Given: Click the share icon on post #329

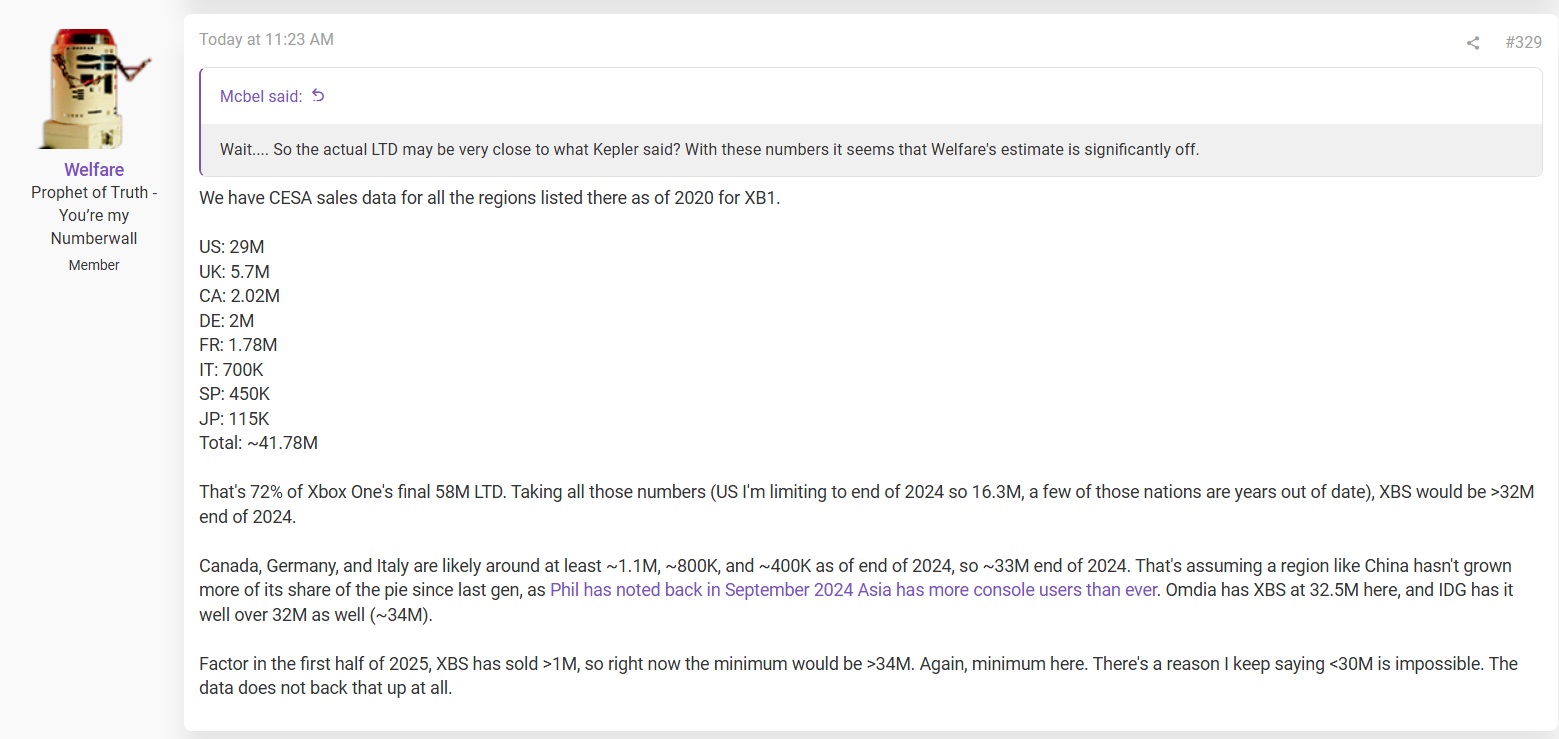Looking at the screenshot, I should tap(1472, 43).
